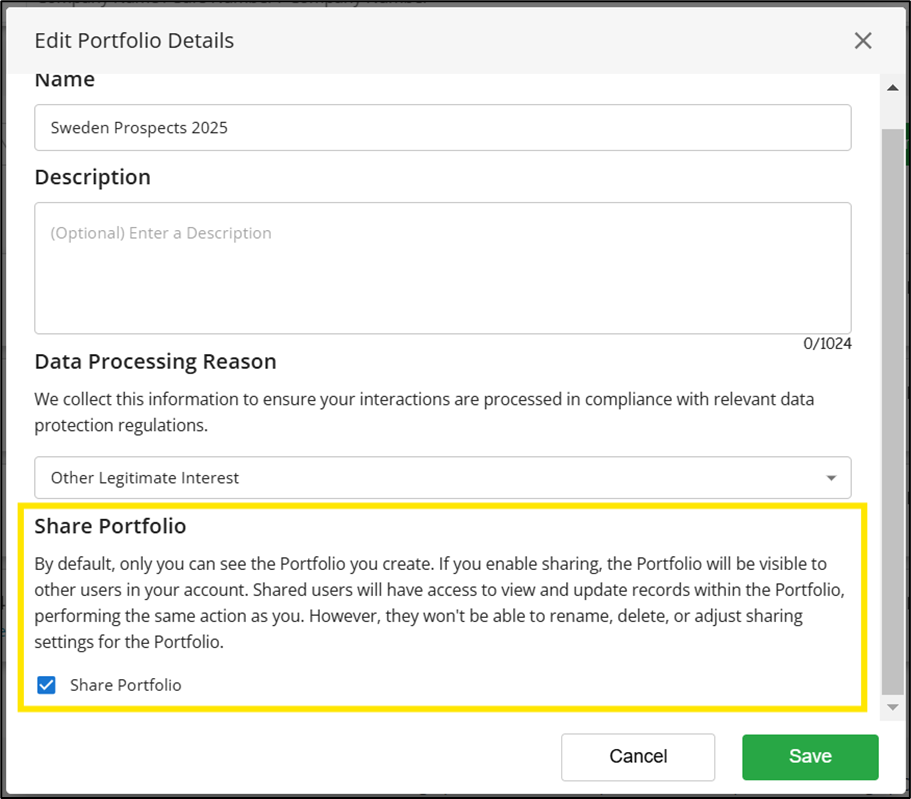Screen dimensions: 911x799
Task: Click the scrollbar up arrow
Action: [893, 89]
